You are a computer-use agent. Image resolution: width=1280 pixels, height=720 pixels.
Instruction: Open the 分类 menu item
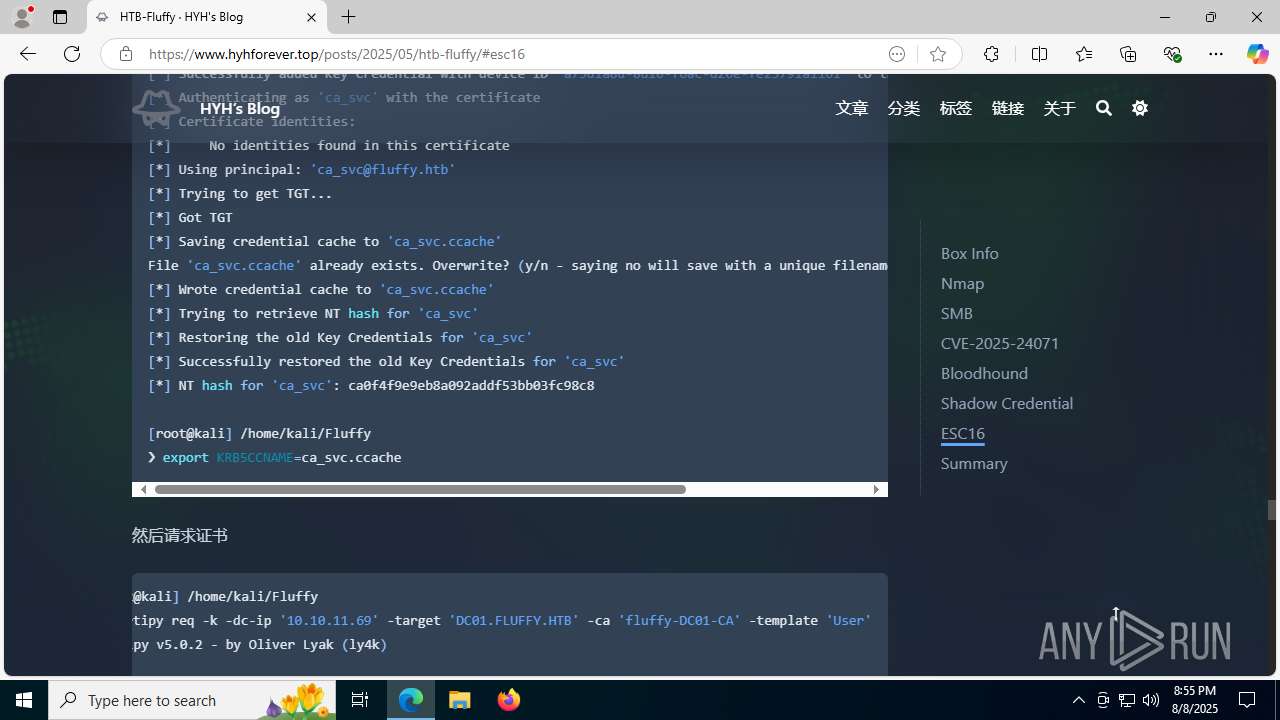click(x=904, y=108)
